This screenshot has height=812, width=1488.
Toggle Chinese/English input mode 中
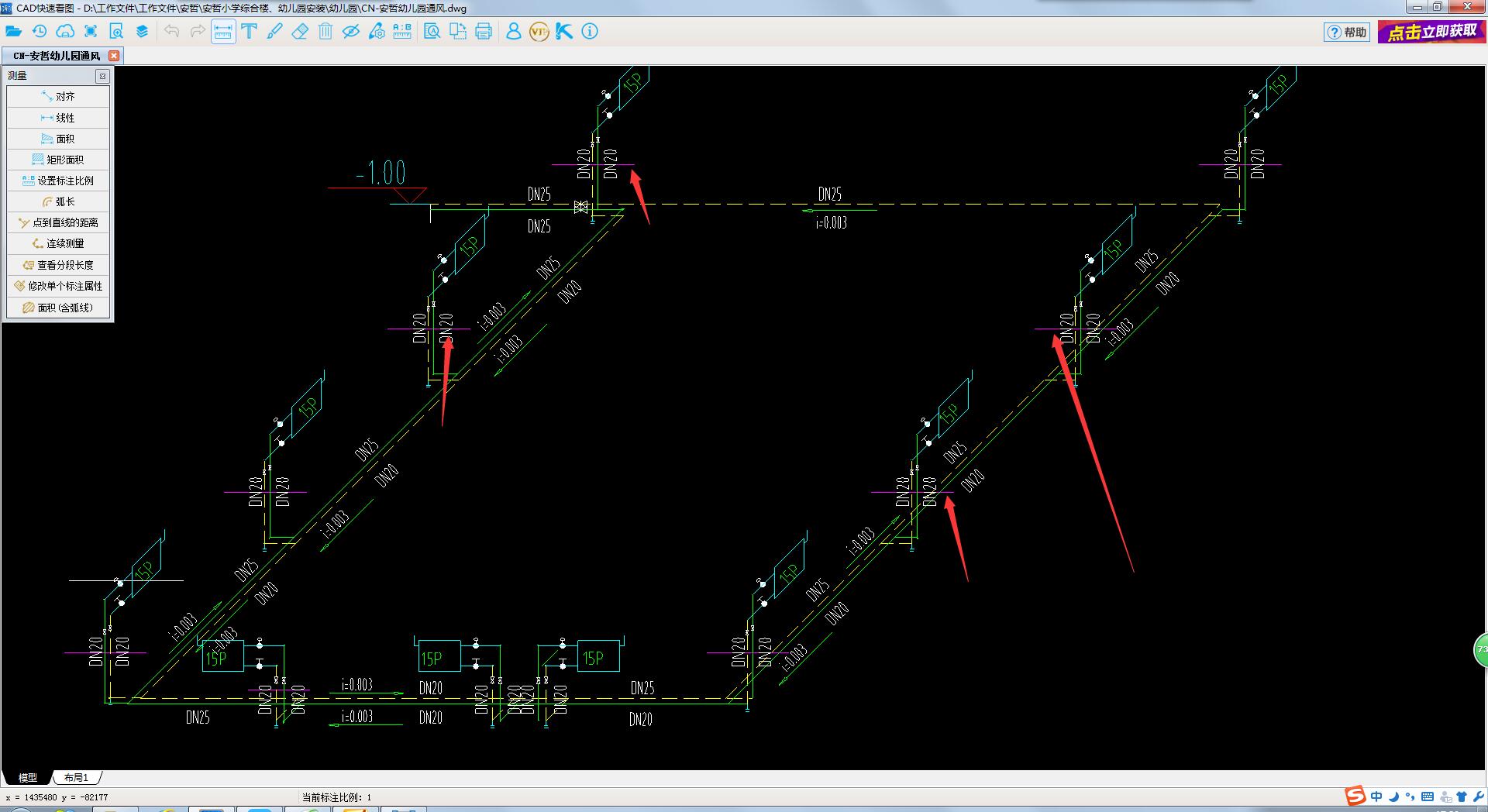click(x=1376, y=797)
